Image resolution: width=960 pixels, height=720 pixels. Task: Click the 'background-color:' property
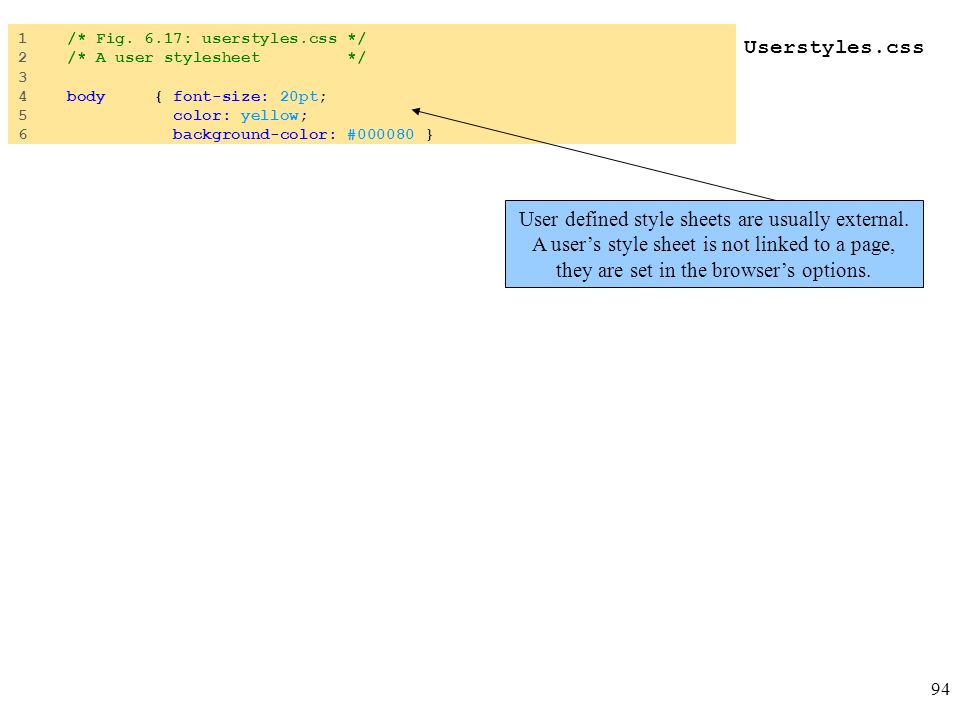254,135
